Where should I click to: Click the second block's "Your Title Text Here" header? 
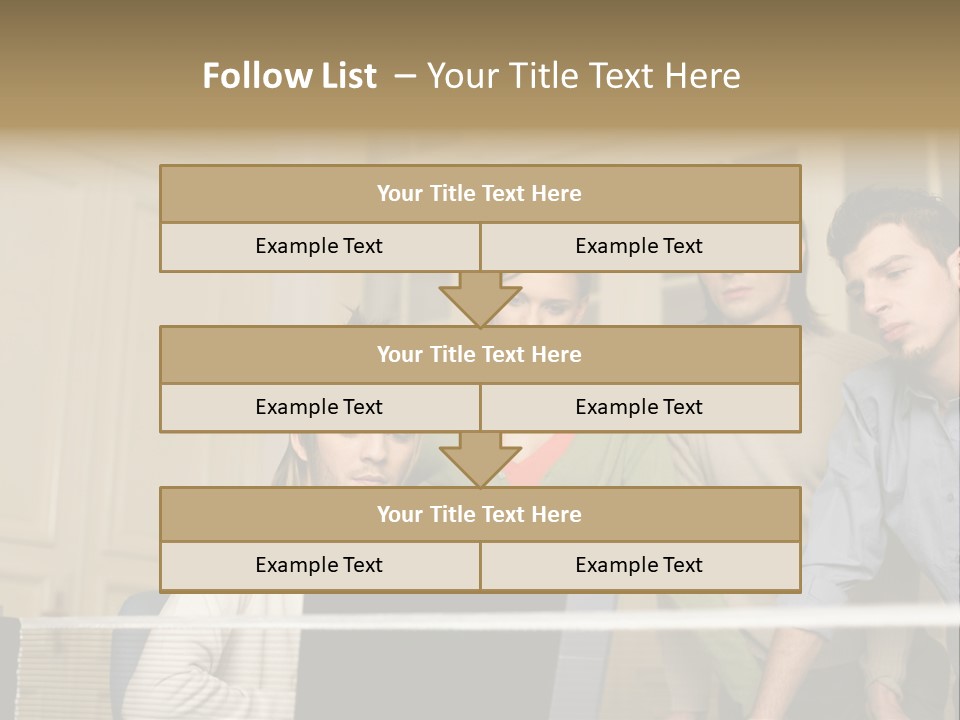coord(479,354)
